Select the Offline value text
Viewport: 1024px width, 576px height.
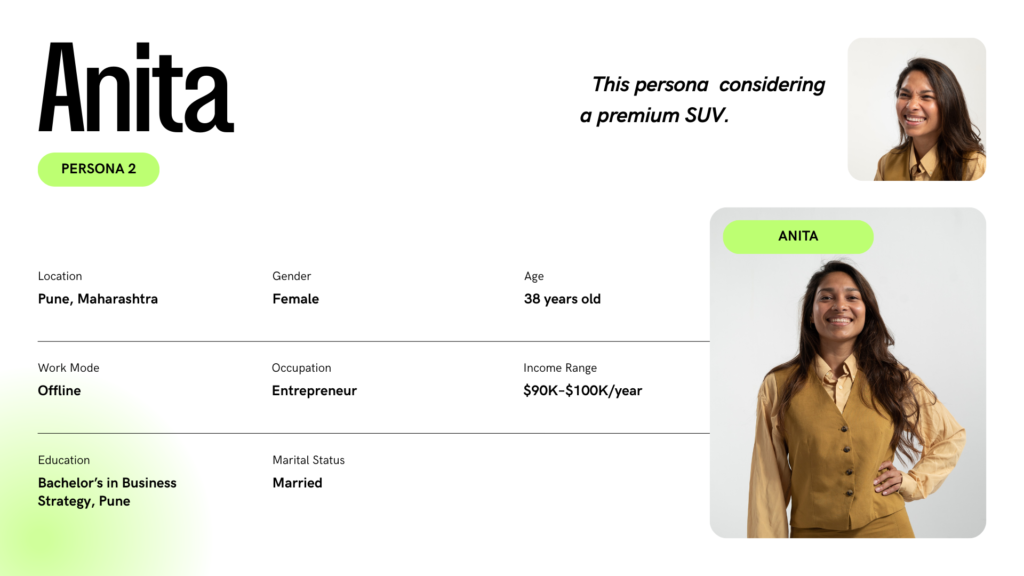point(59,391)
